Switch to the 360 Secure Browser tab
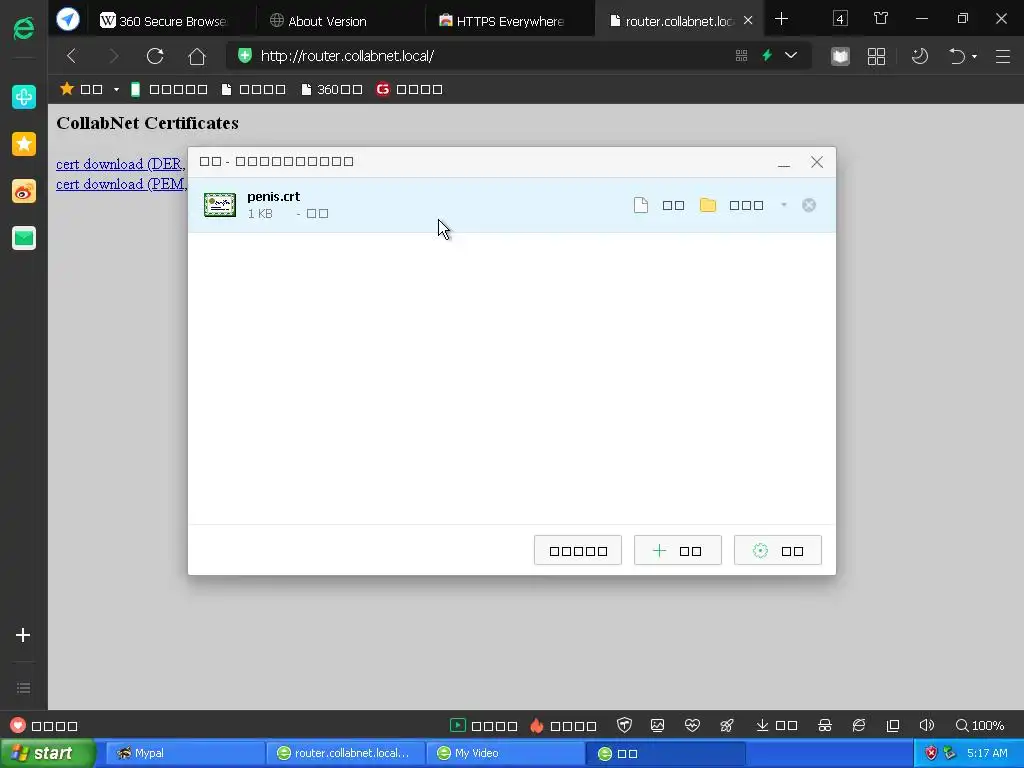1024x768 pixels. click(171, 21)
